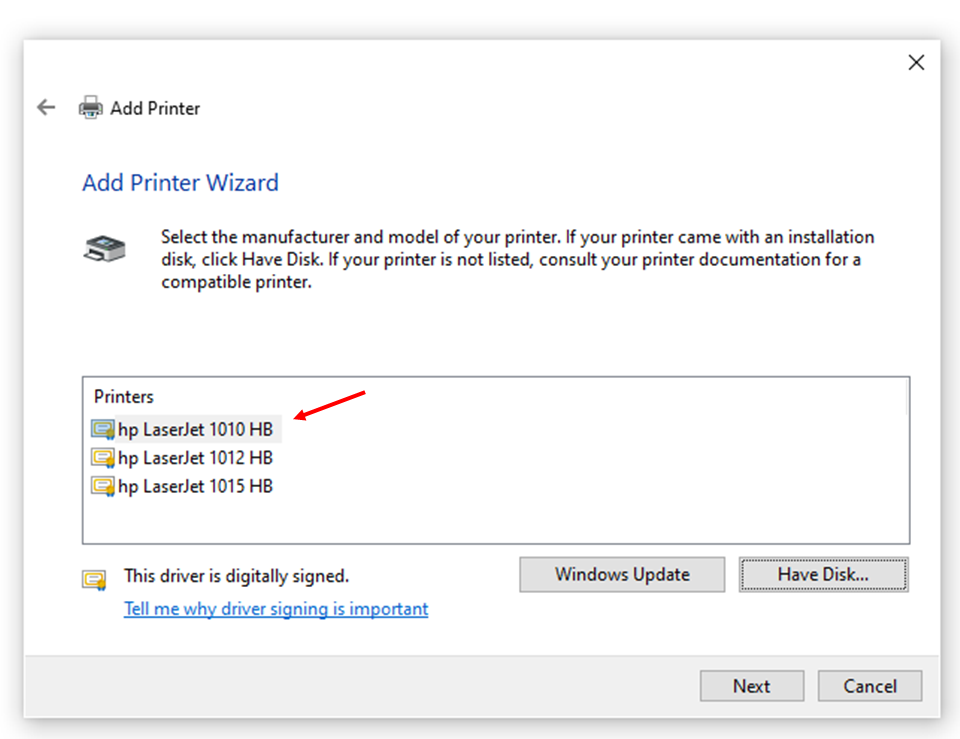Viewport: 960px width, 739px height.
Task: Select hp LaserJet 1010 HB printer
Action: click(x=195, y=429)
